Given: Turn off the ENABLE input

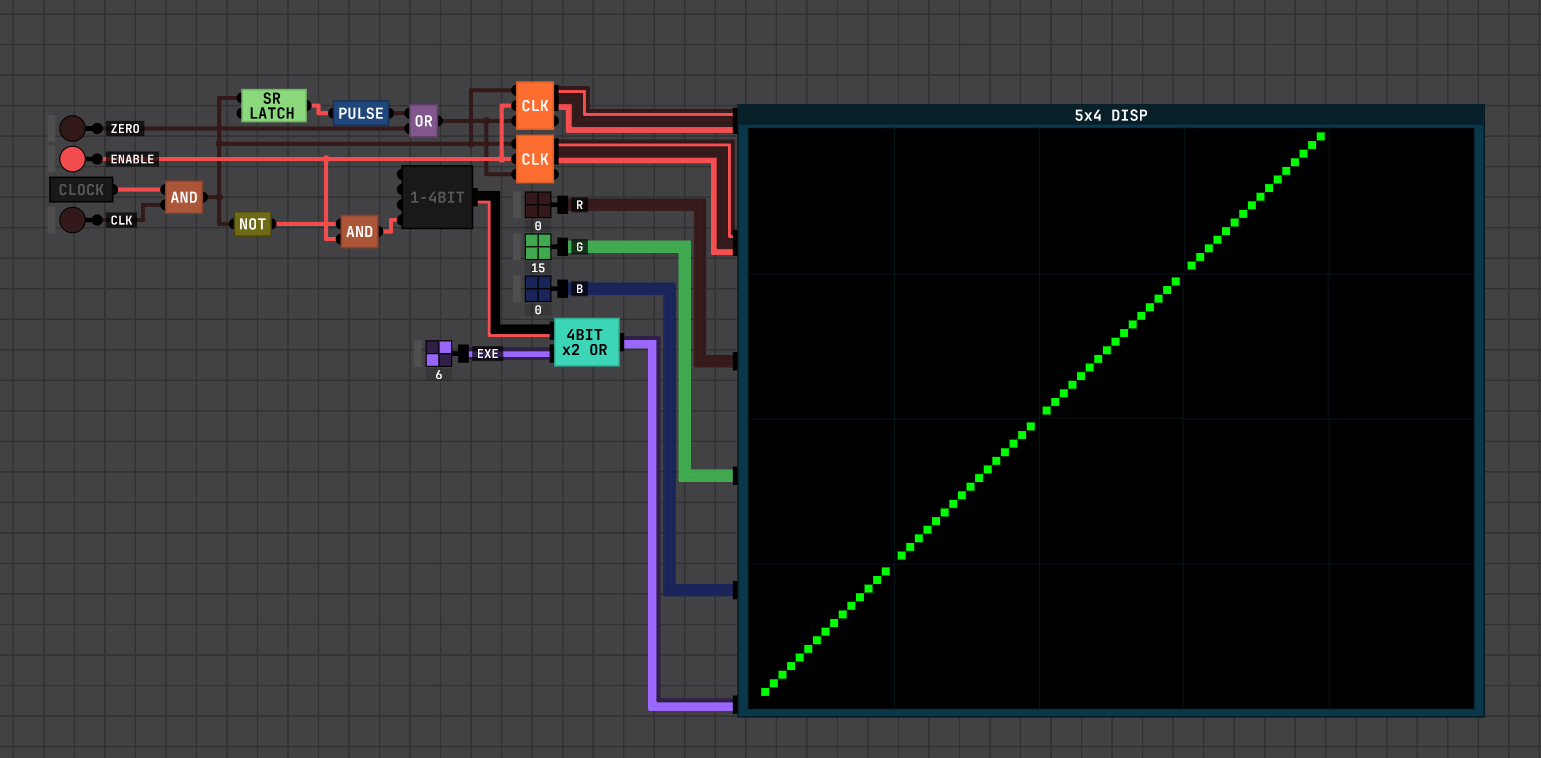Looking at the screenshot, I should pyautogui.click(x=72, y=159).
